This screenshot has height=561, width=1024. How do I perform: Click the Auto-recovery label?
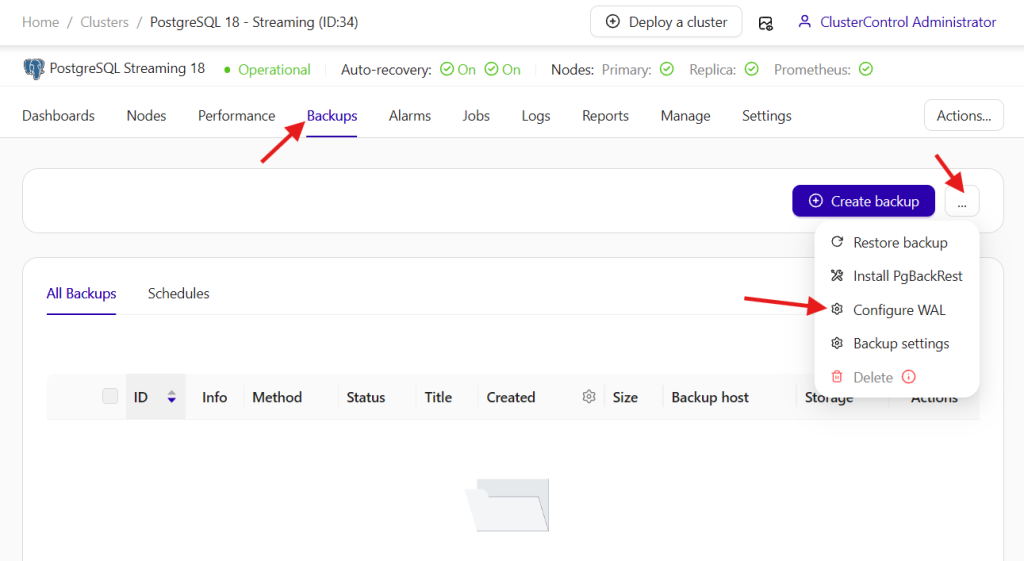386,70
